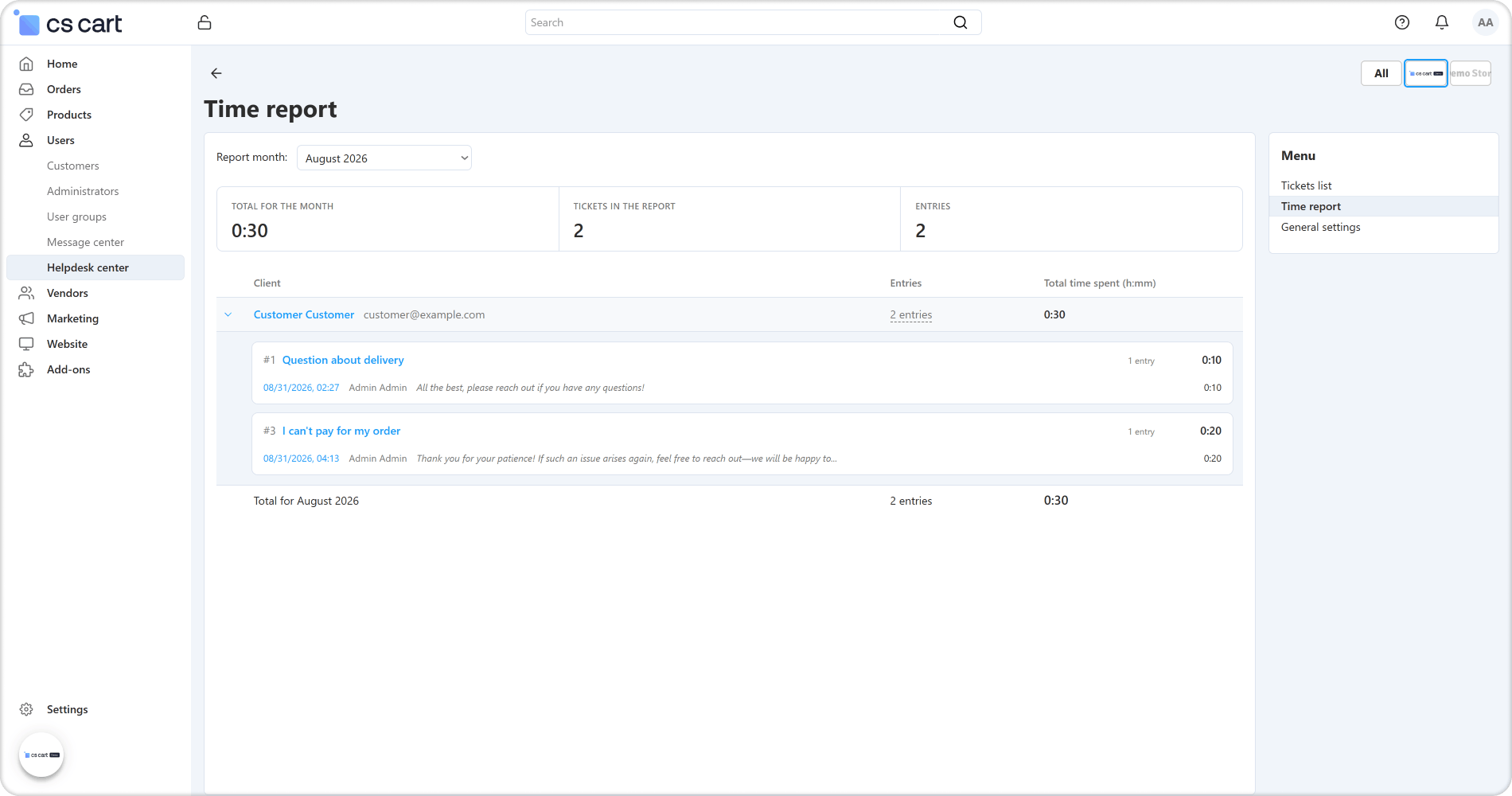Open General settings in Menu
The height and width of the screenshot is (796, 1512).
click(1320, 227)
